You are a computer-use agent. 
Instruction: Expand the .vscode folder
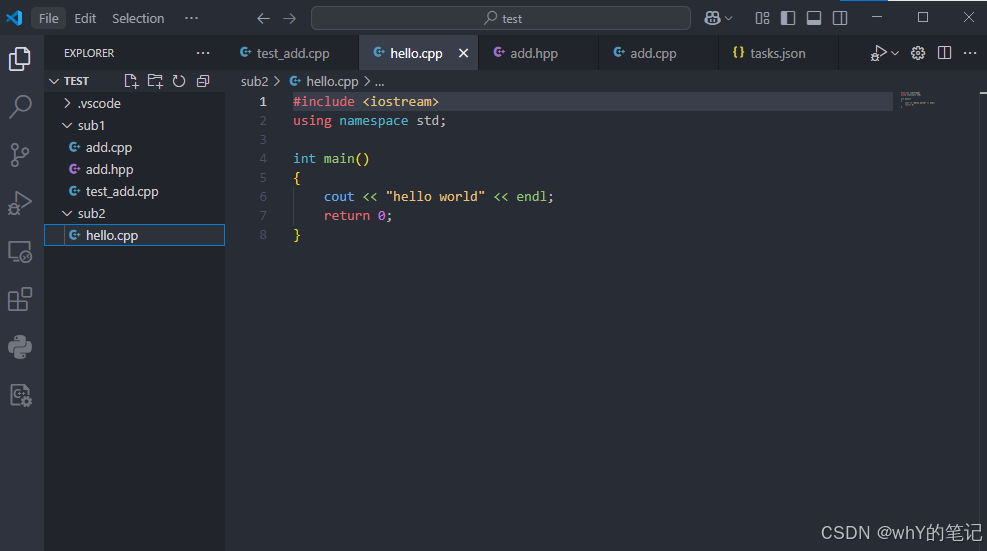[67, 103]
